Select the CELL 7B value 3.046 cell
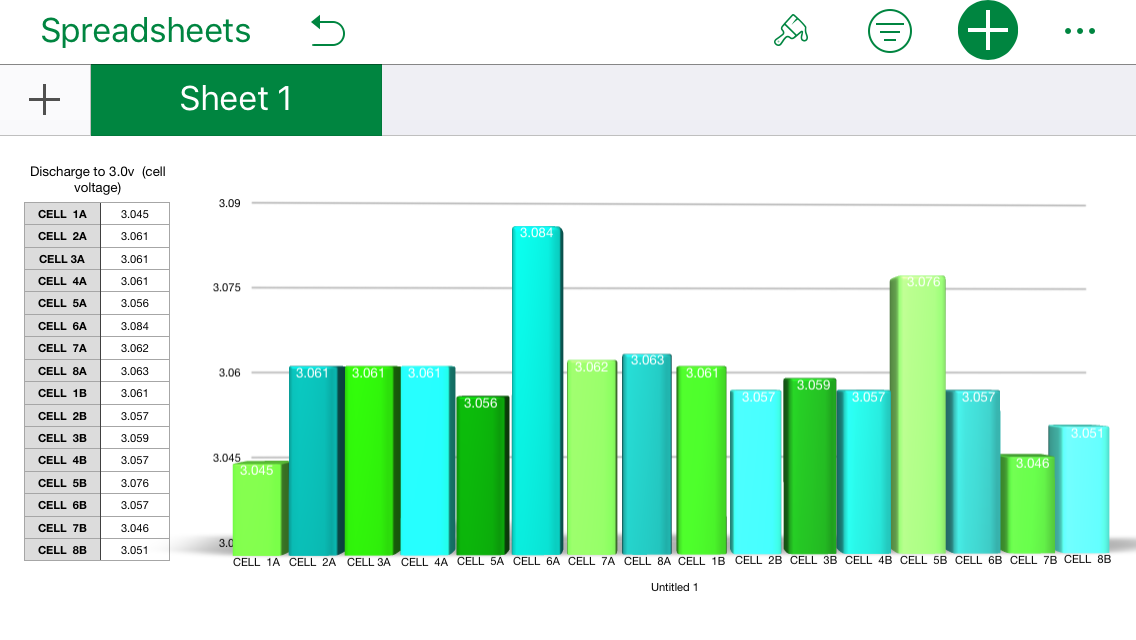 coord(134,528)
